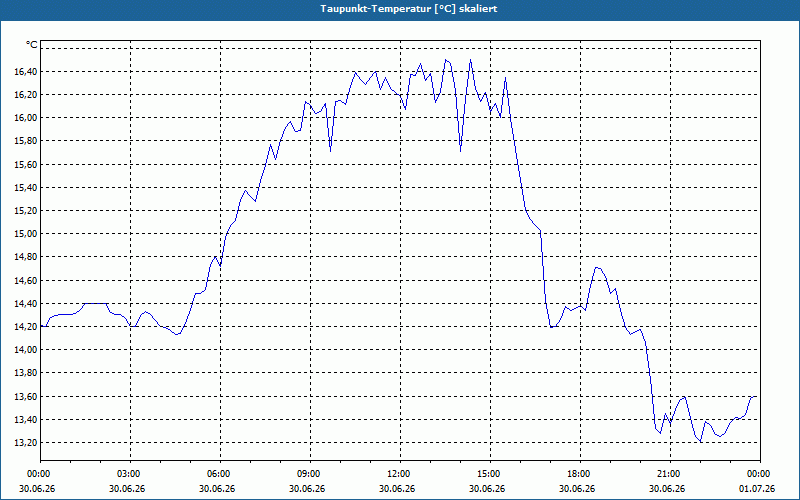The image size is (800, 500).
Task: Click the curve's lowest point near 22:00
Action: 701,441
